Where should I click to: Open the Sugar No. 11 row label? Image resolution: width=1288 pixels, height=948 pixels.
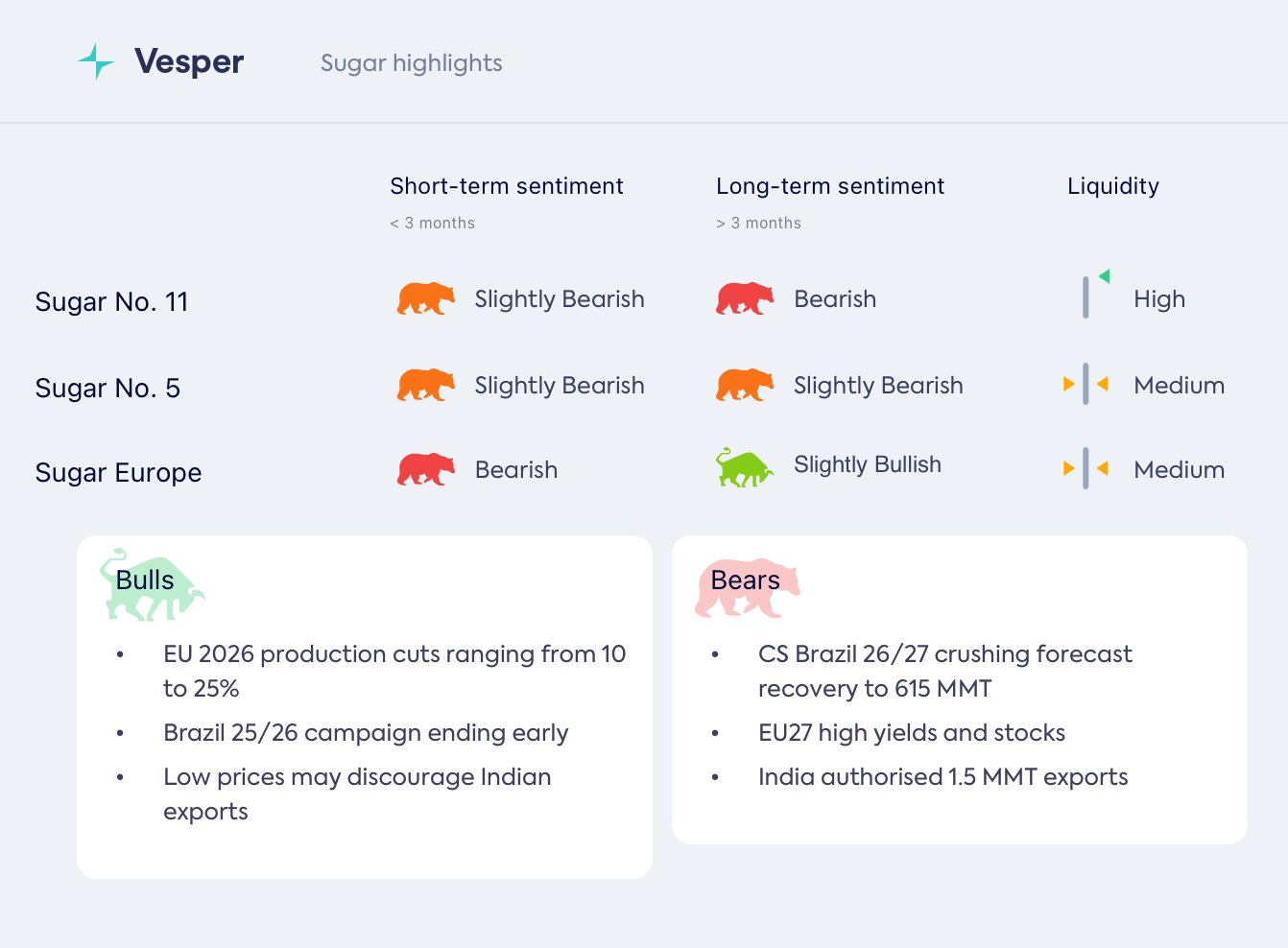click(111, 302)
